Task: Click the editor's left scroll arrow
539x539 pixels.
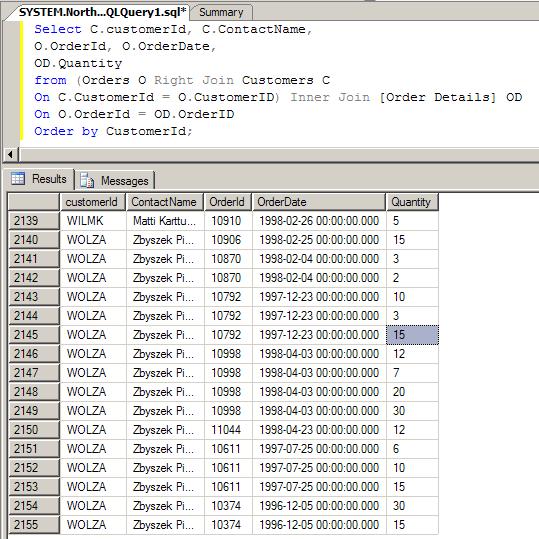Action: coord(10,154)
